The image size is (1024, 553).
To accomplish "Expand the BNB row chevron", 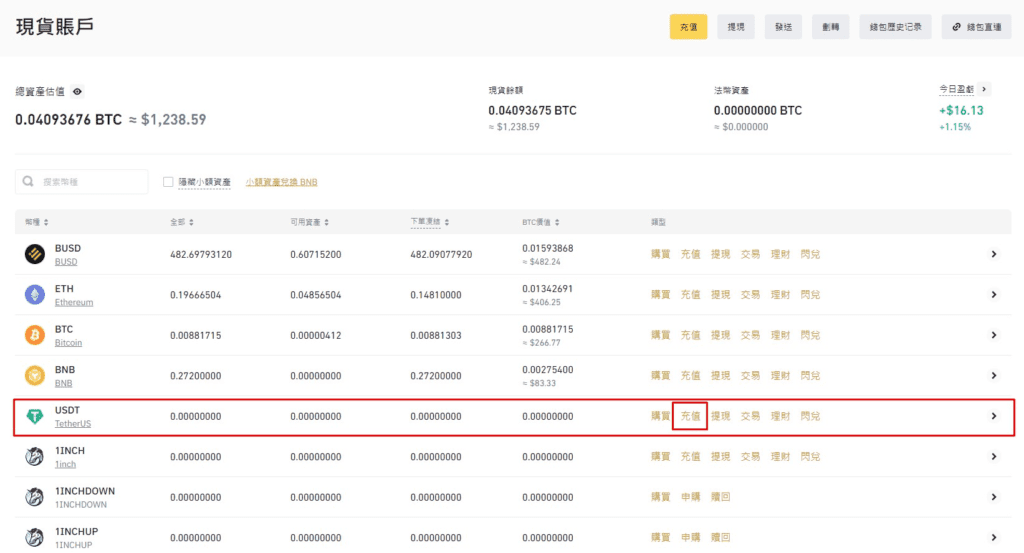I will (x=994, y=375).
